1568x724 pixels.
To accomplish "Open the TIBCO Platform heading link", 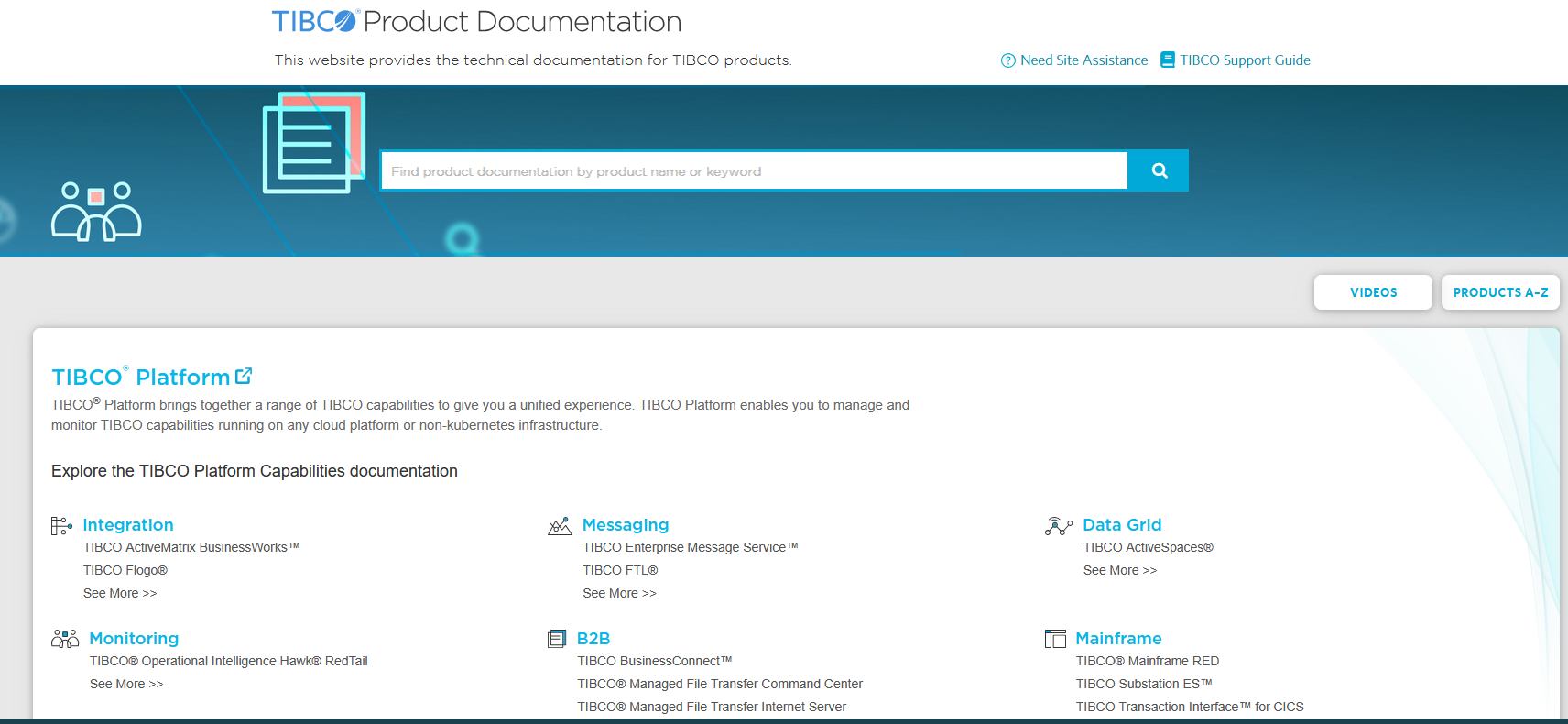I will (x=141, y=377).
